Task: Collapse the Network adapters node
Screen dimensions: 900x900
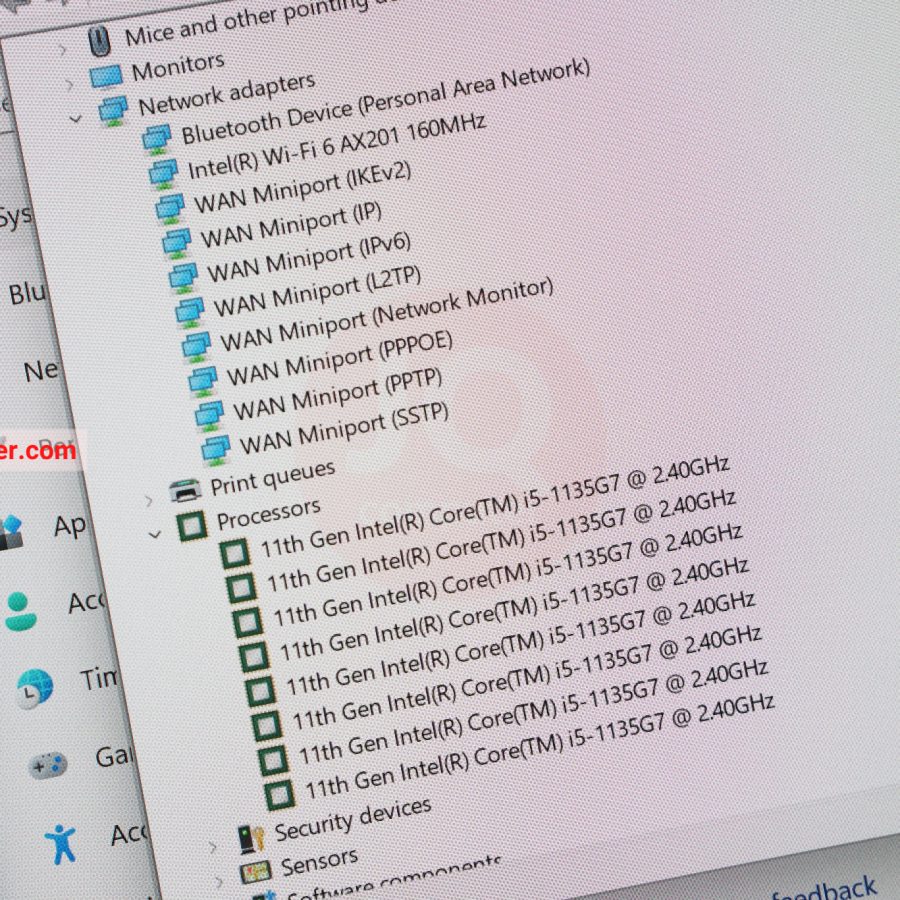Action: [75, 119]
